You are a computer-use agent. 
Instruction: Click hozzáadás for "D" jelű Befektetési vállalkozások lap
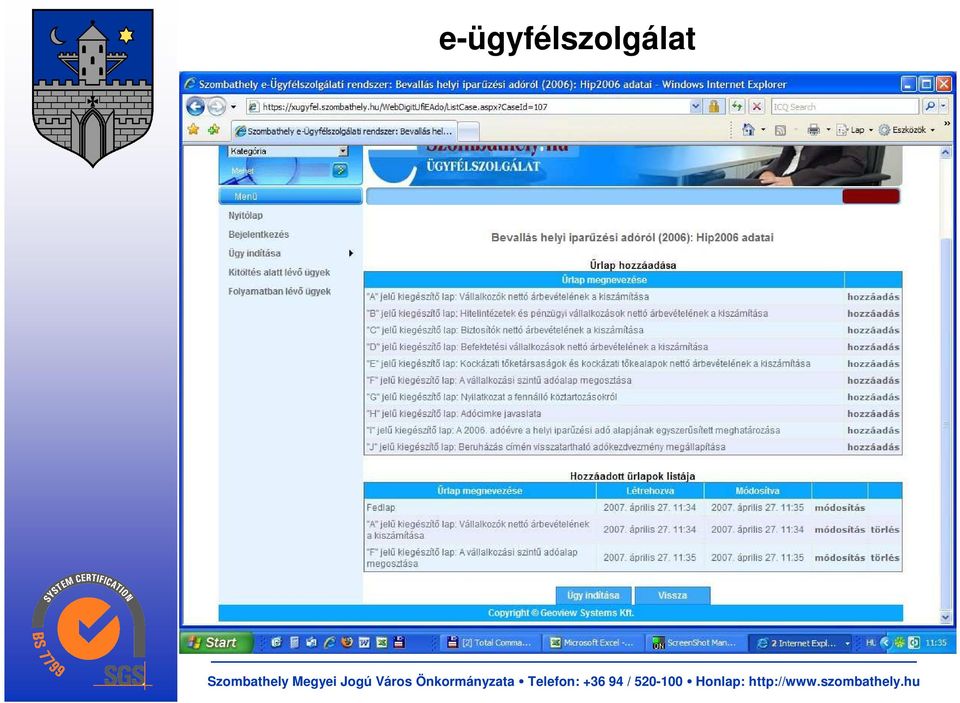pyautogui.click(x=873, y=347)
